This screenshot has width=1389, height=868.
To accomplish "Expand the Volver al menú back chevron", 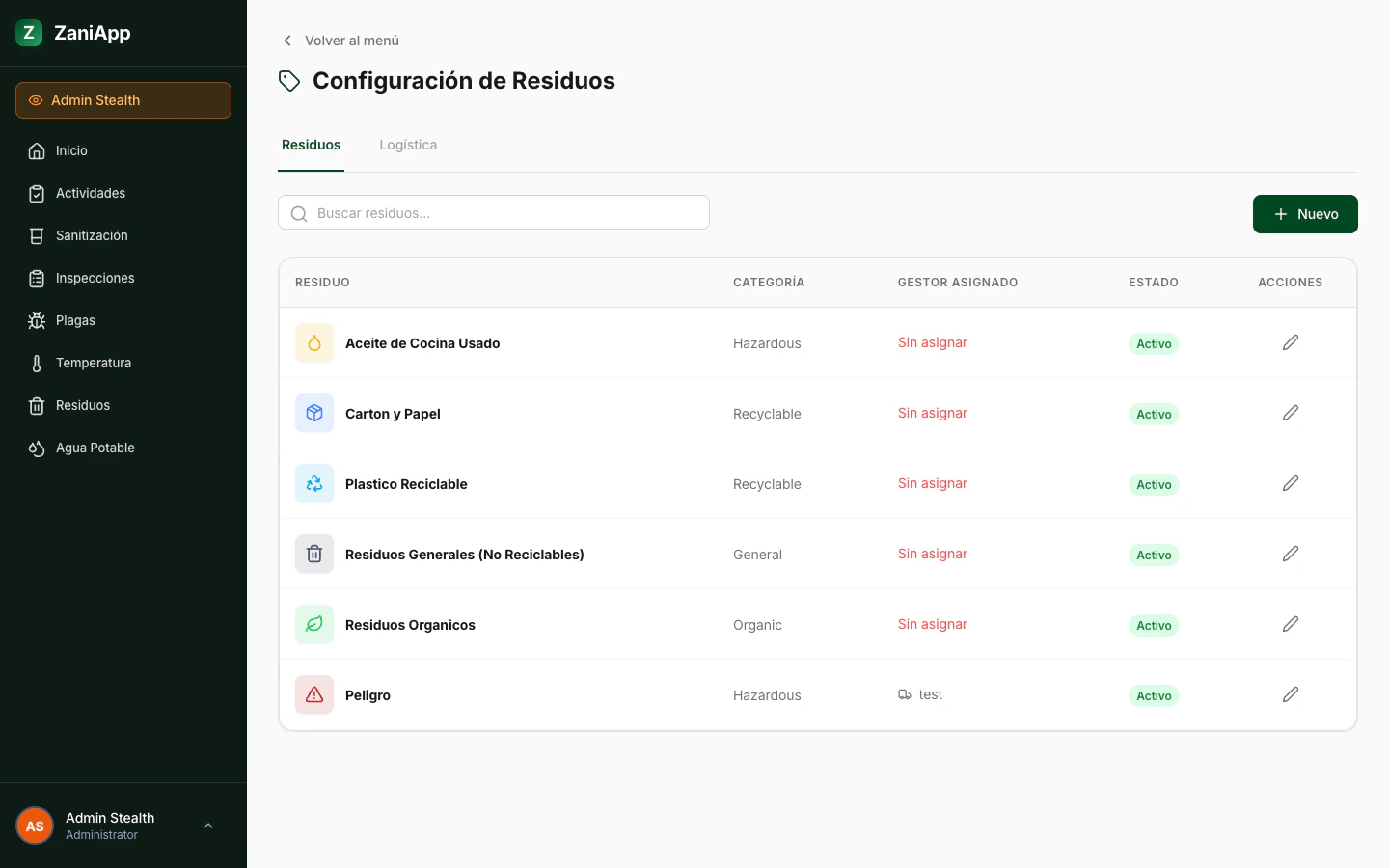I will tap(287, 41).
